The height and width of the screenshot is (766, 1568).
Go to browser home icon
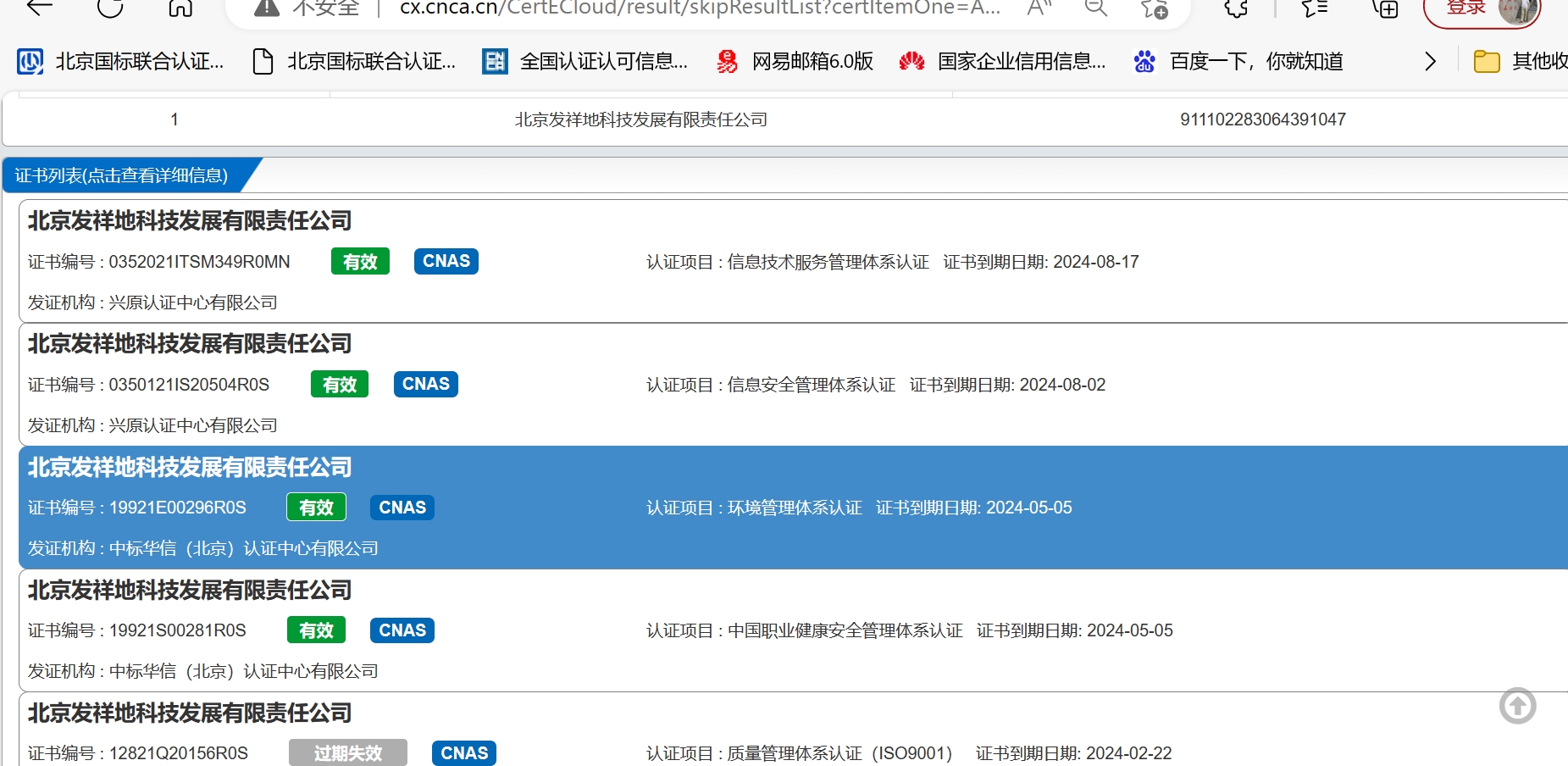click(180, 8)
